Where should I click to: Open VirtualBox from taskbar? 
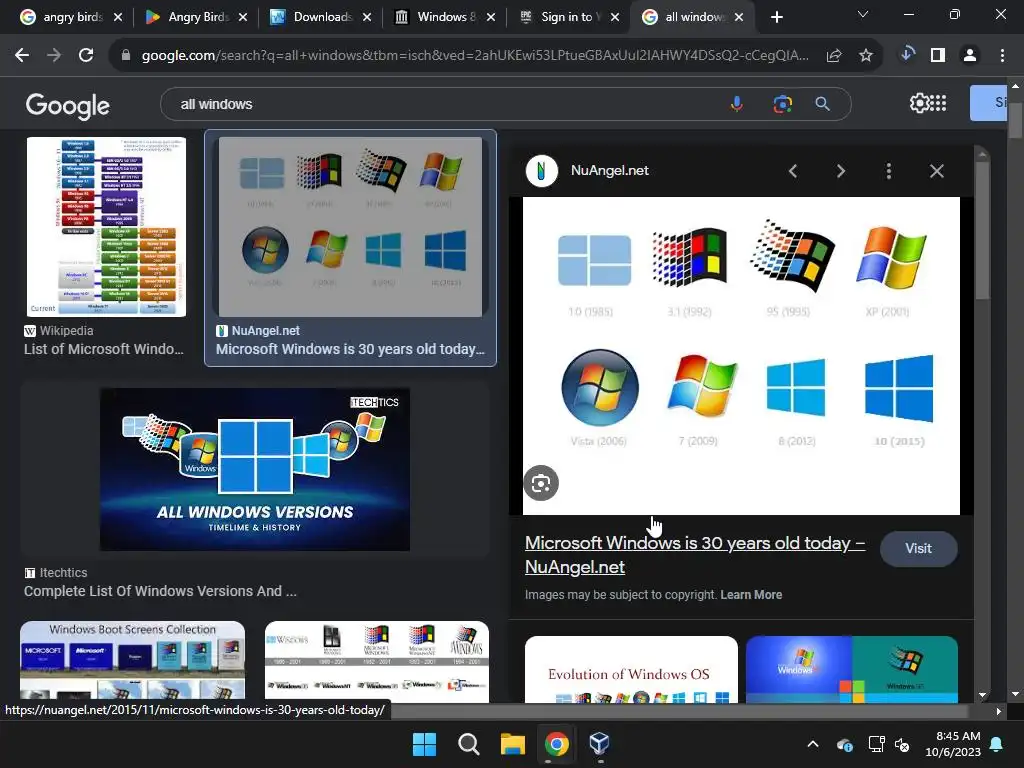coord(600,744)
